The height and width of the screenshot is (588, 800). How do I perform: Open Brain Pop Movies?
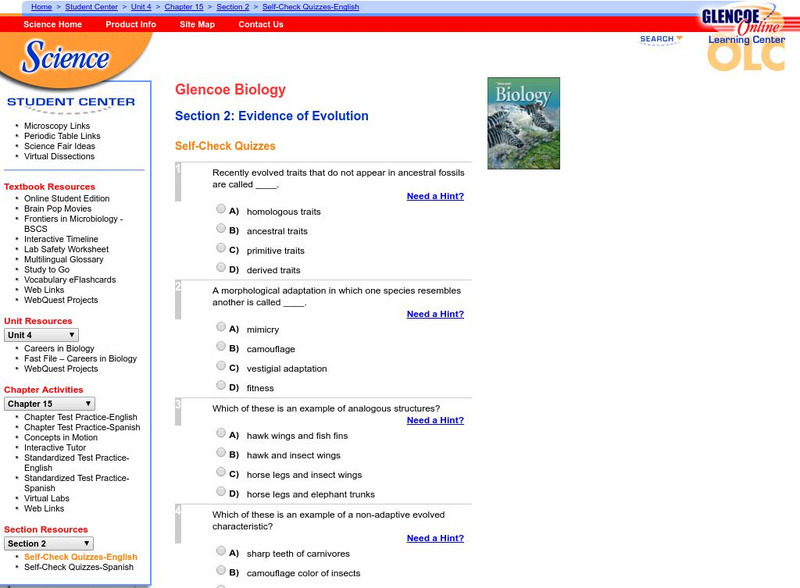[58, 208]
